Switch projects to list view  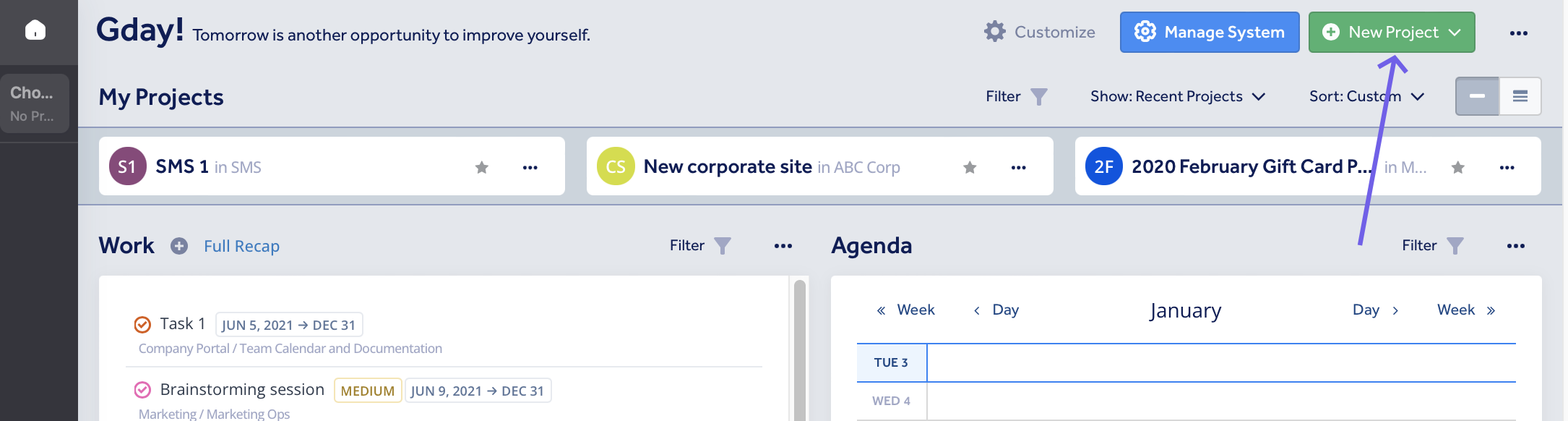pyautogui.click(x=1520, y=96)
